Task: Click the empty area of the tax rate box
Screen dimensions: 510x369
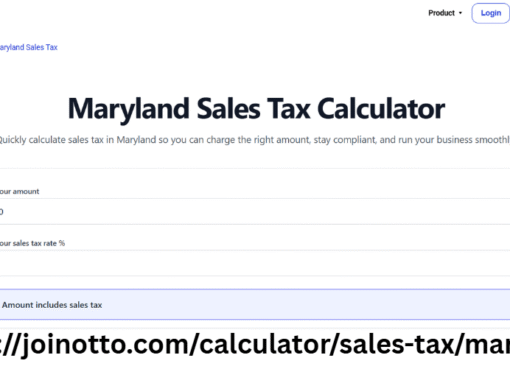Action: 255,263
